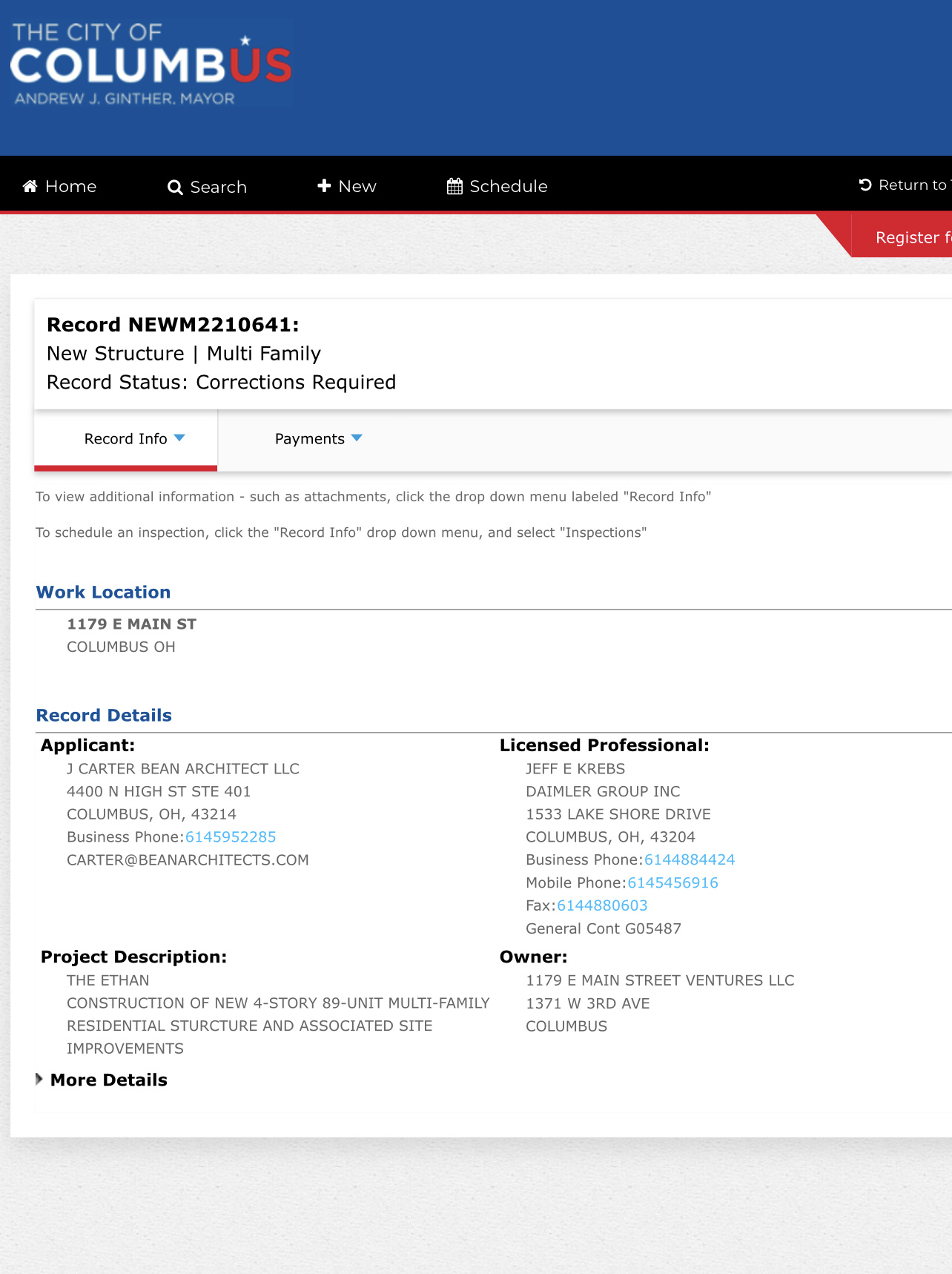The height and width of the screenshot is (1274, 952).
Task: Click the Record NEWM2210641 heading
Action: pos(173,325)
